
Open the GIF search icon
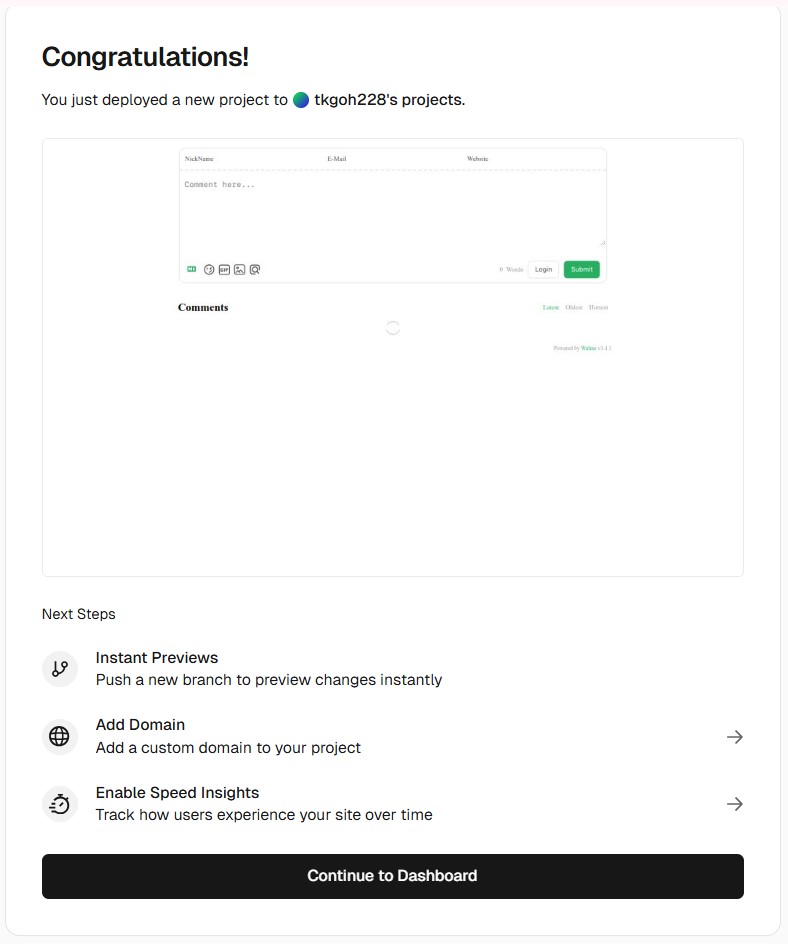(224, 269)
